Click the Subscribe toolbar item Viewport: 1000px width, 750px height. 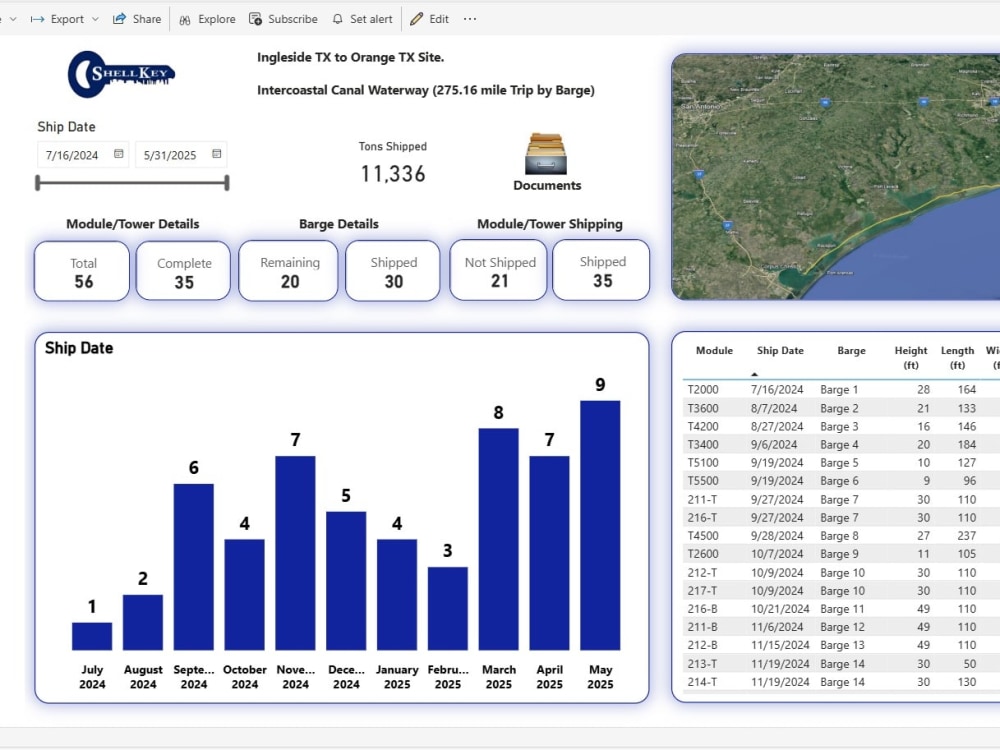point(283,19)
